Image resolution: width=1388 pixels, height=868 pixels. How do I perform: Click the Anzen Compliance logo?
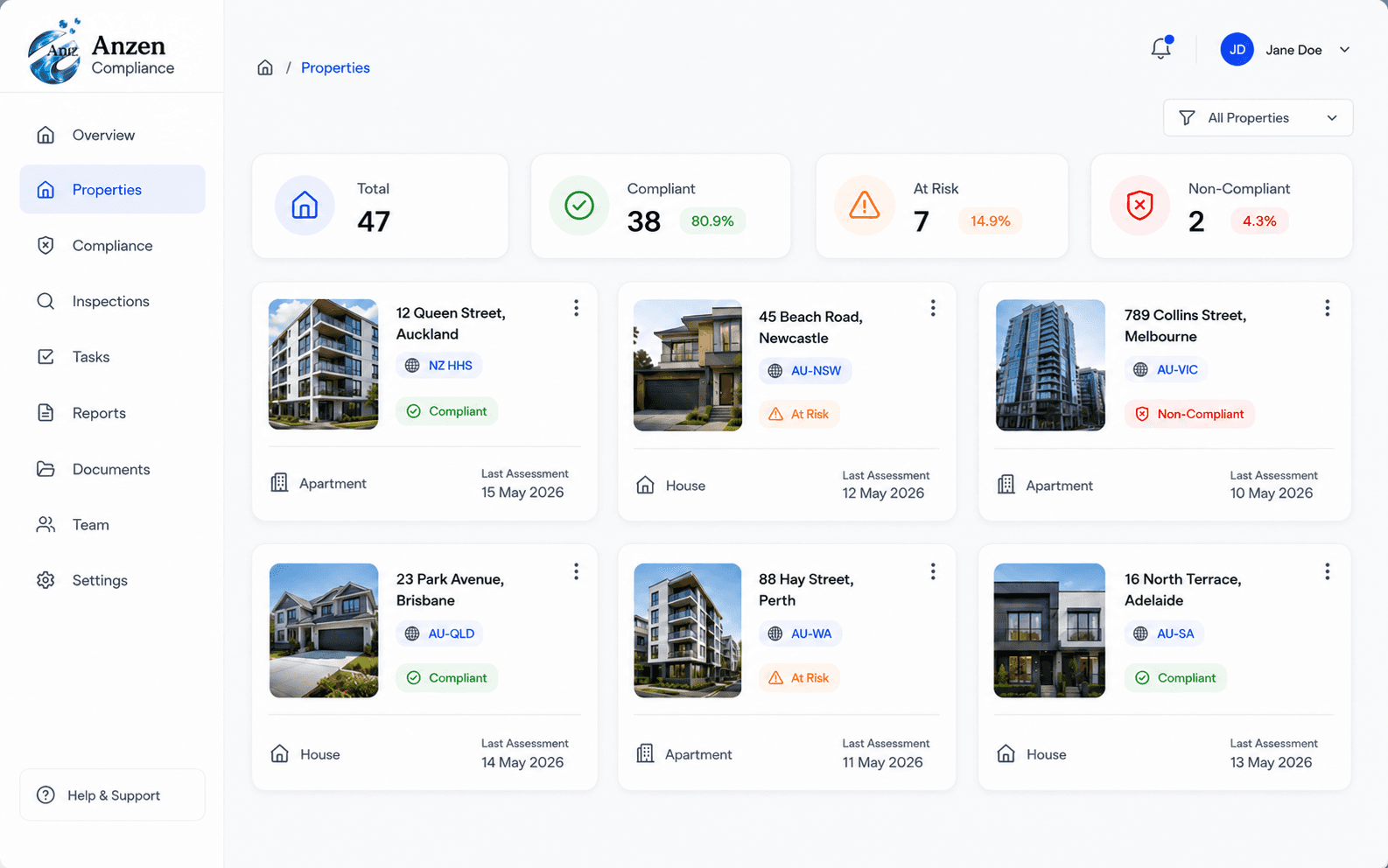[x=101, y=51]
